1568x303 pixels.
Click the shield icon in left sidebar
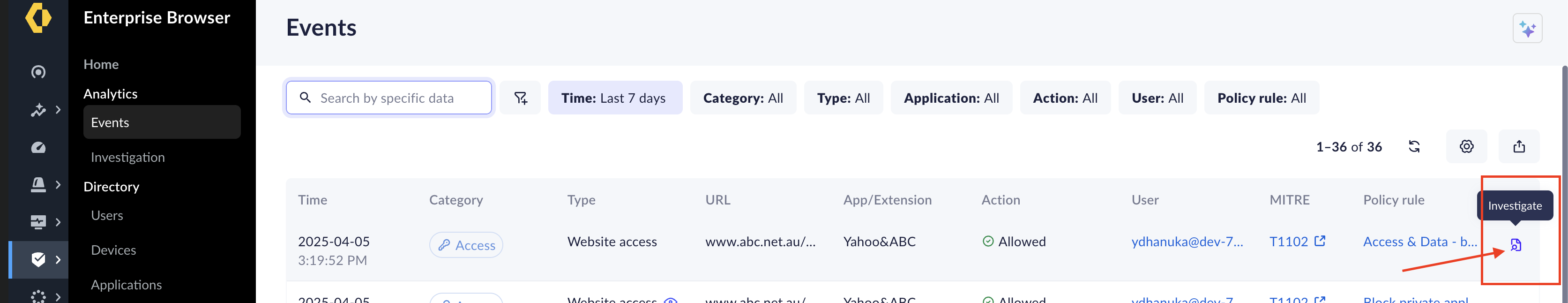(38, 260)
